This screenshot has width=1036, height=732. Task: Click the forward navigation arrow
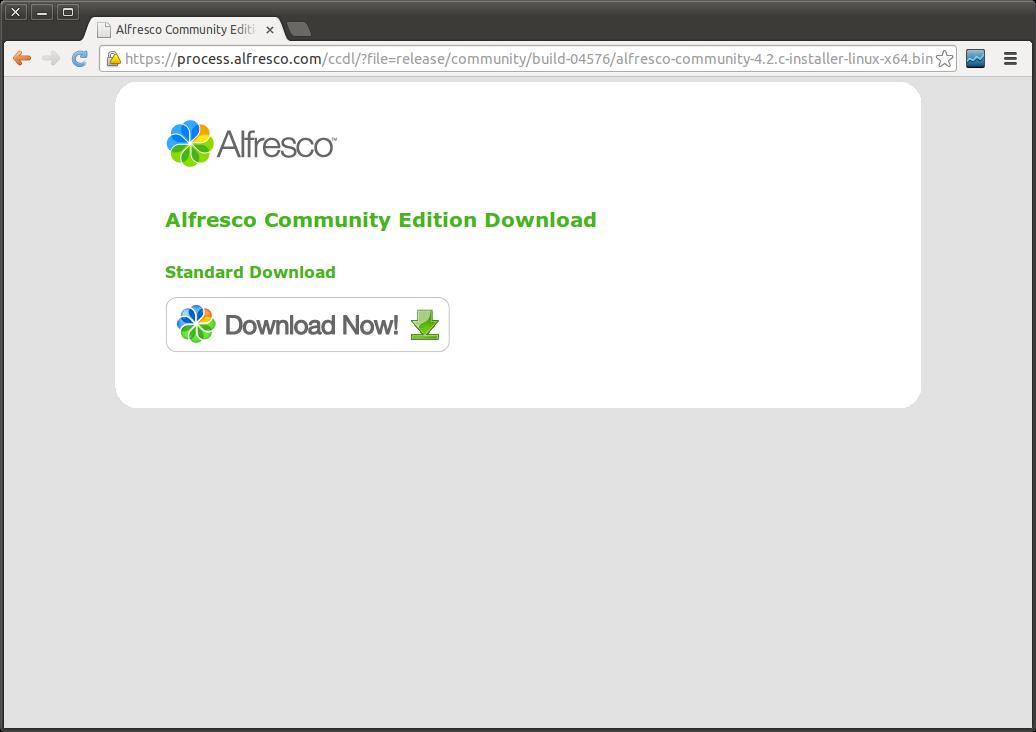tap(51, 59)
